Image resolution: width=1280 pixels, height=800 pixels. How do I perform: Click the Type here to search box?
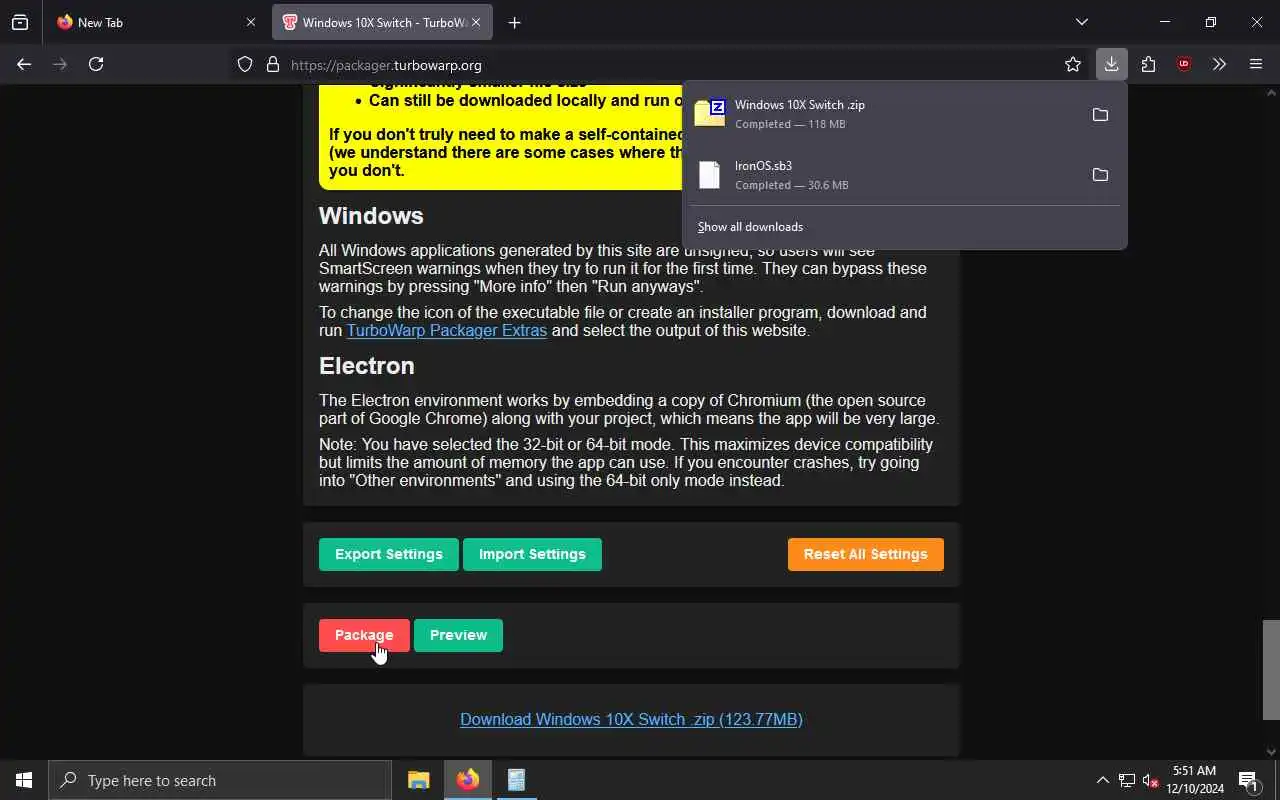220,780
